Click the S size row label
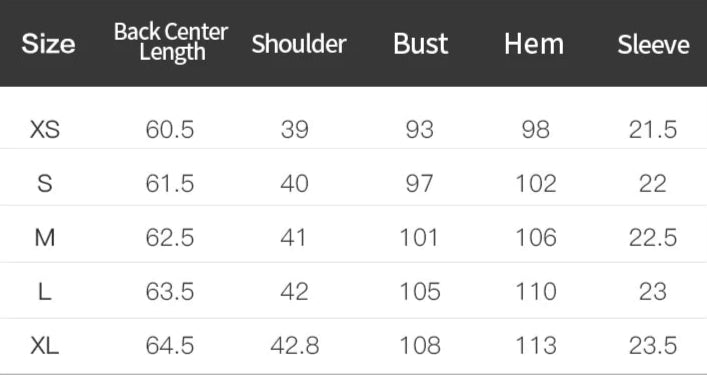The image size is (707, 375). 45,184
